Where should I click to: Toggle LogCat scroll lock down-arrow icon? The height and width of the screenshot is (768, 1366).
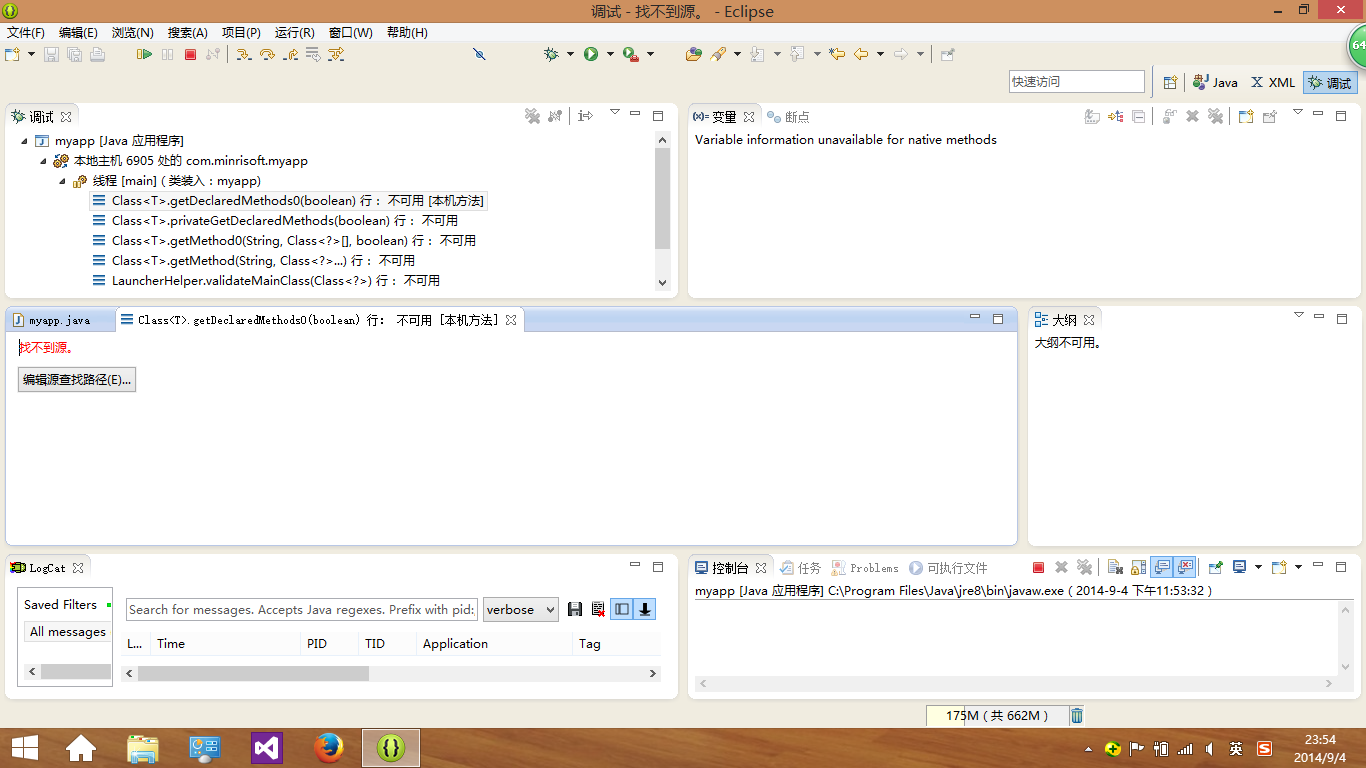[x=645, y=609]
